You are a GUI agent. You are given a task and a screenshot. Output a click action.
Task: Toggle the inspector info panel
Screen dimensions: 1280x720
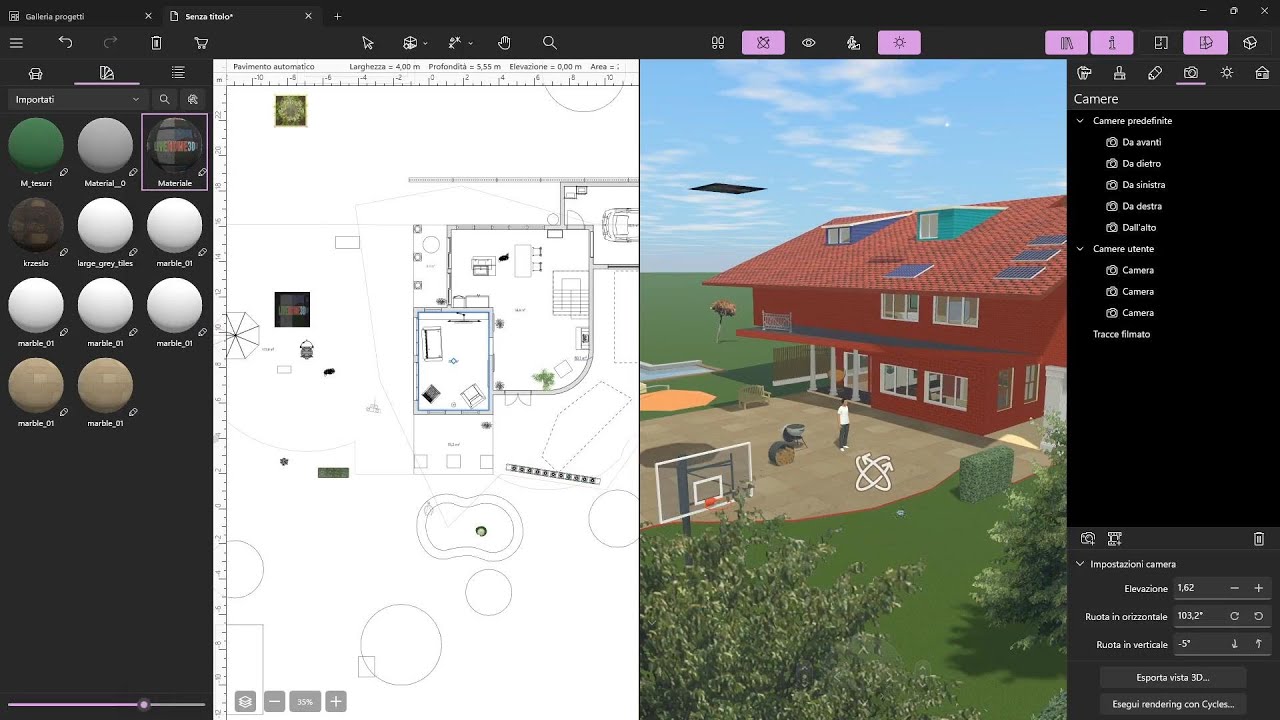click(x=1112, y=43)
